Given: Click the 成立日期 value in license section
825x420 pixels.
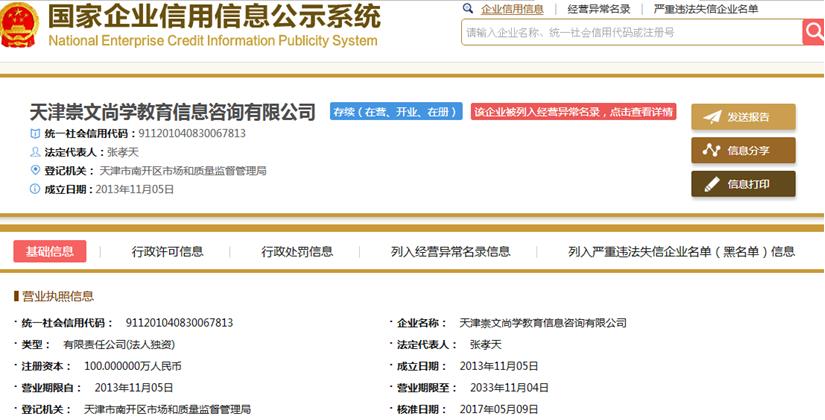Looking at the screenshot, I should coord(499,366).
